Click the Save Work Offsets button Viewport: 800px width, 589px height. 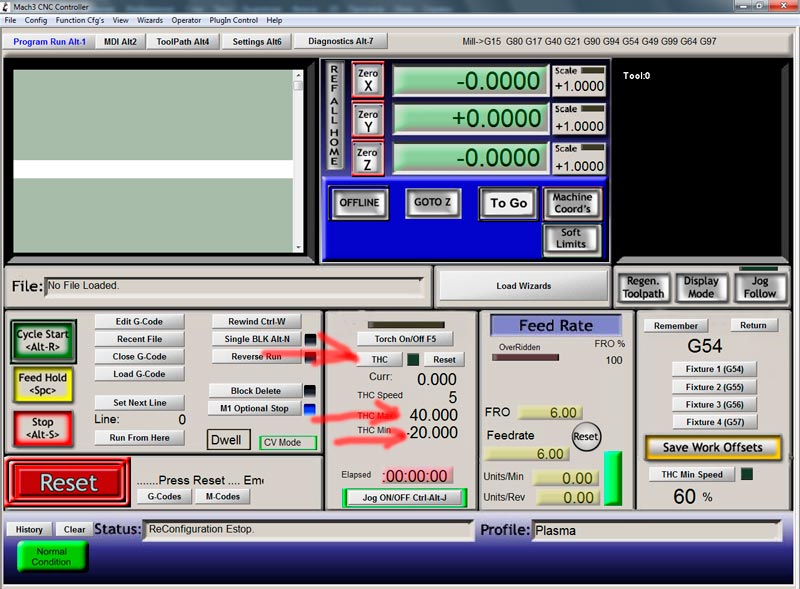point(713,448)
